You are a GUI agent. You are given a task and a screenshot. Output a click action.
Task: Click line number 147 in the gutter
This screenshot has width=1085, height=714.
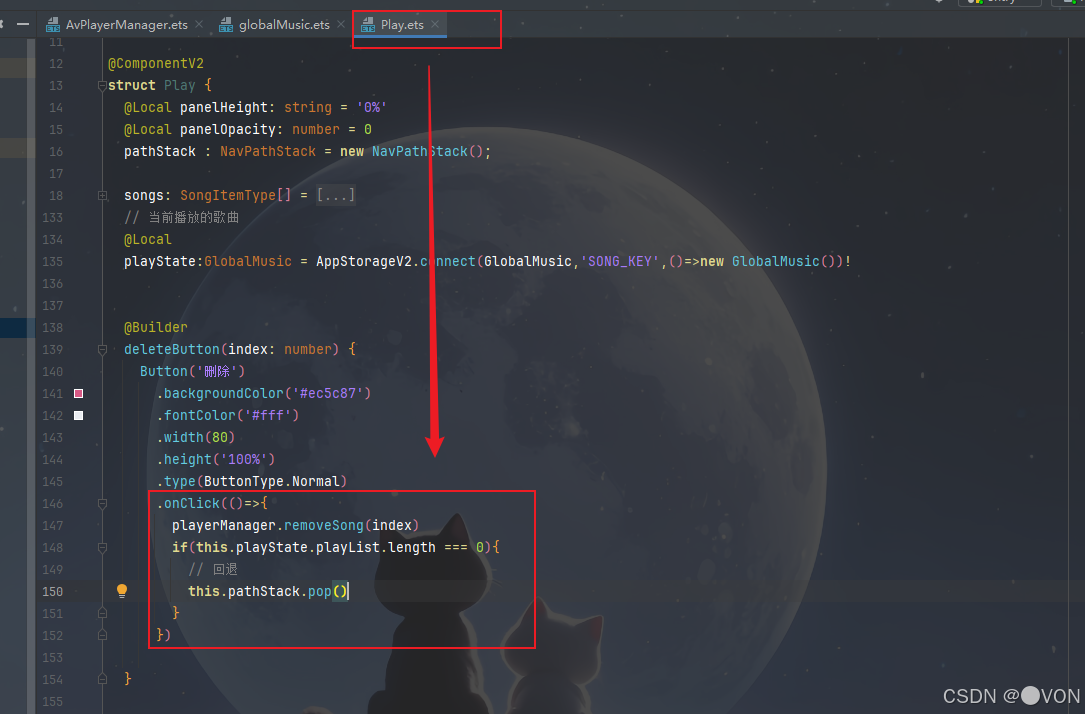53,526
